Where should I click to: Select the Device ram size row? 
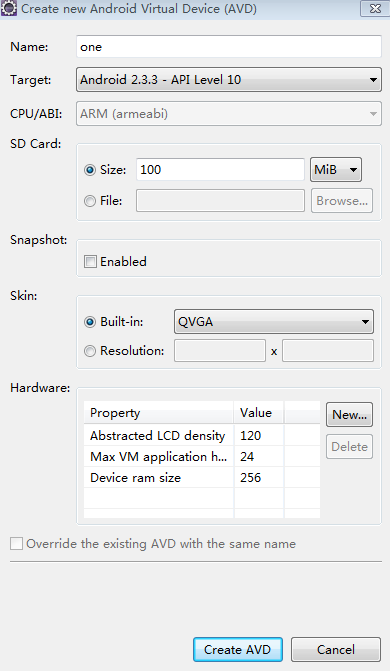tap(202, 477)
